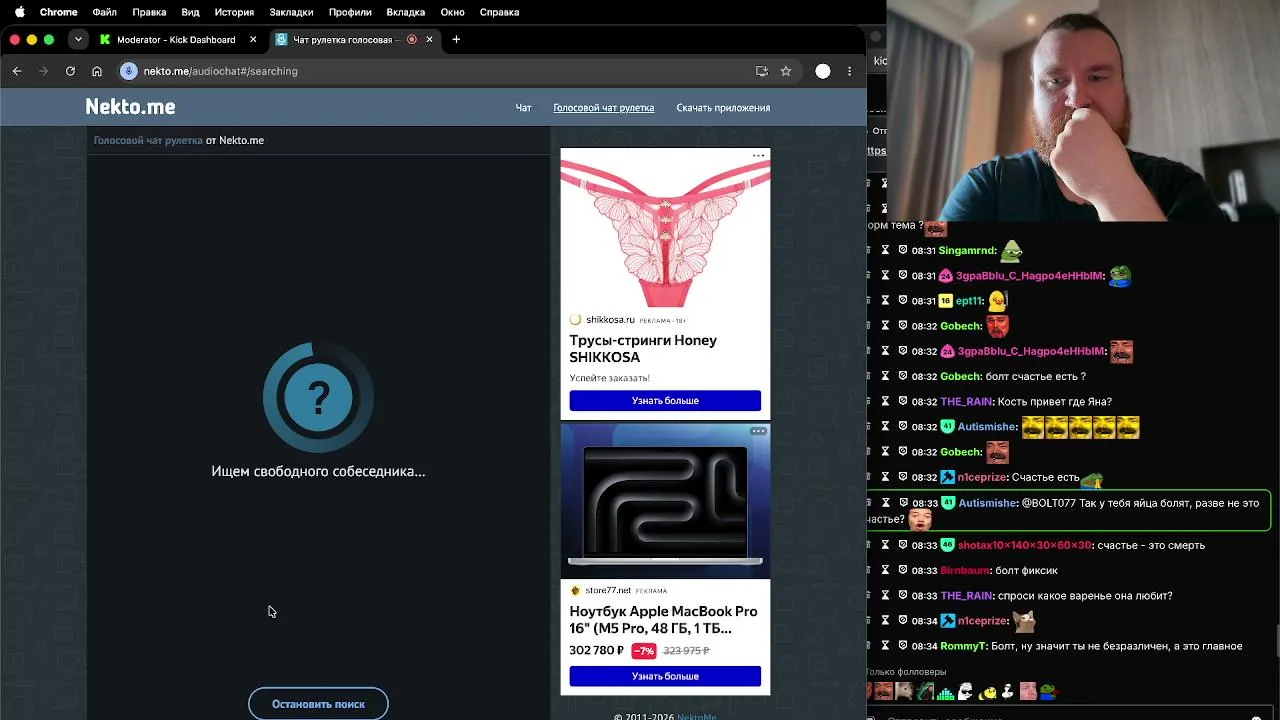The height and width of the screenshot is (720, 1280).
Task: Open the Чат navigation link
Action: coord(523,108)
